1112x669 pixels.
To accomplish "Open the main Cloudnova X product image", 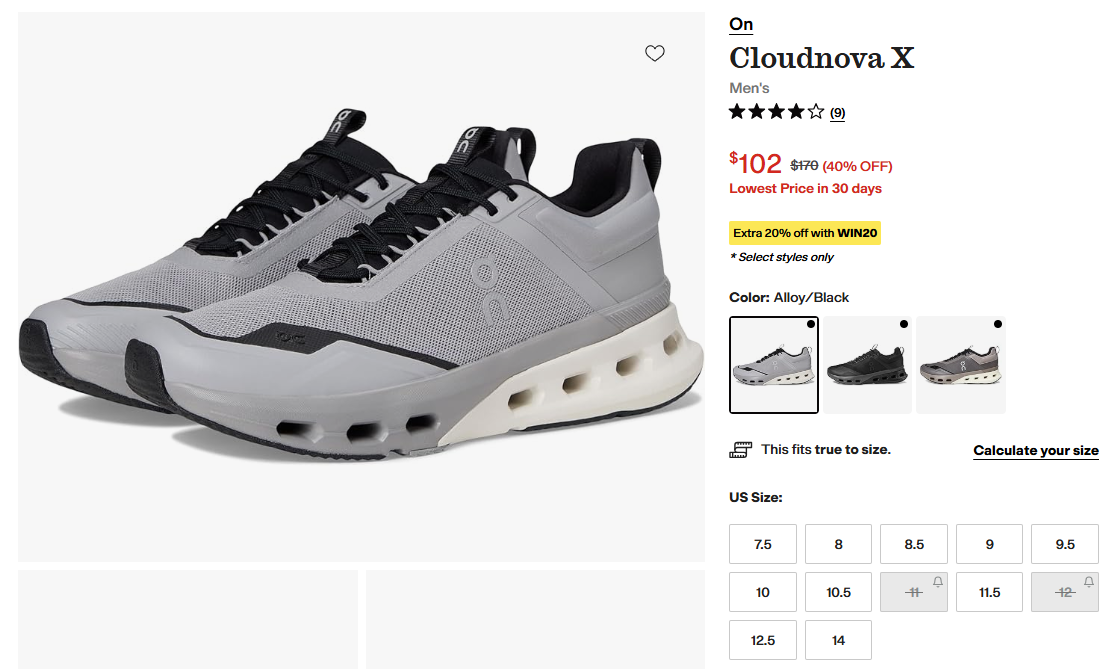I will point(361,287).
